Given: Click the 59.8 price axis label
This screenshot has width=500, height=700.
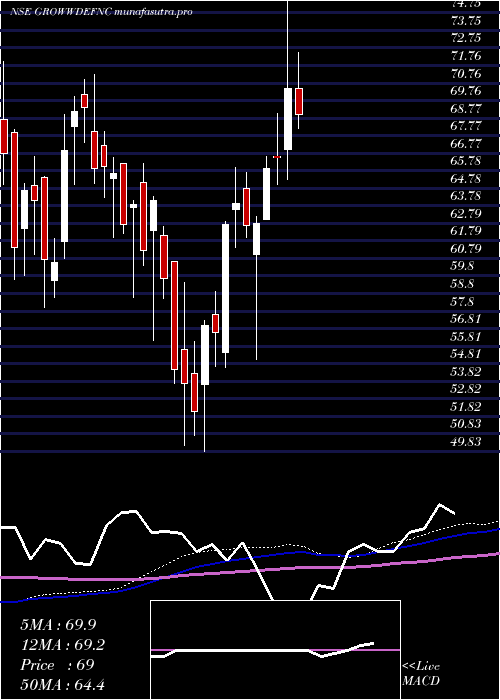Looking at the screenshot, I should click(462, 266).
